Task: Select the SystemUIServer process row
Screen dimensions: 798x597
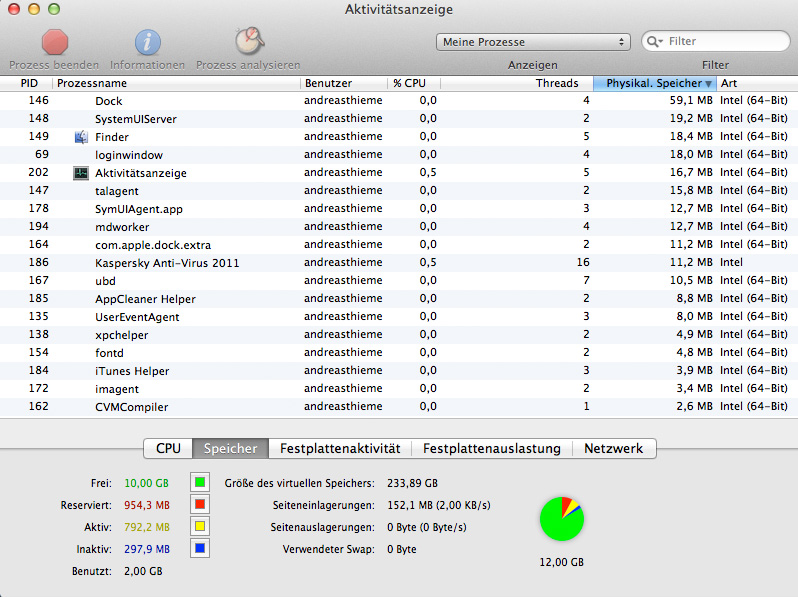Action: click(x=399, y=119)
